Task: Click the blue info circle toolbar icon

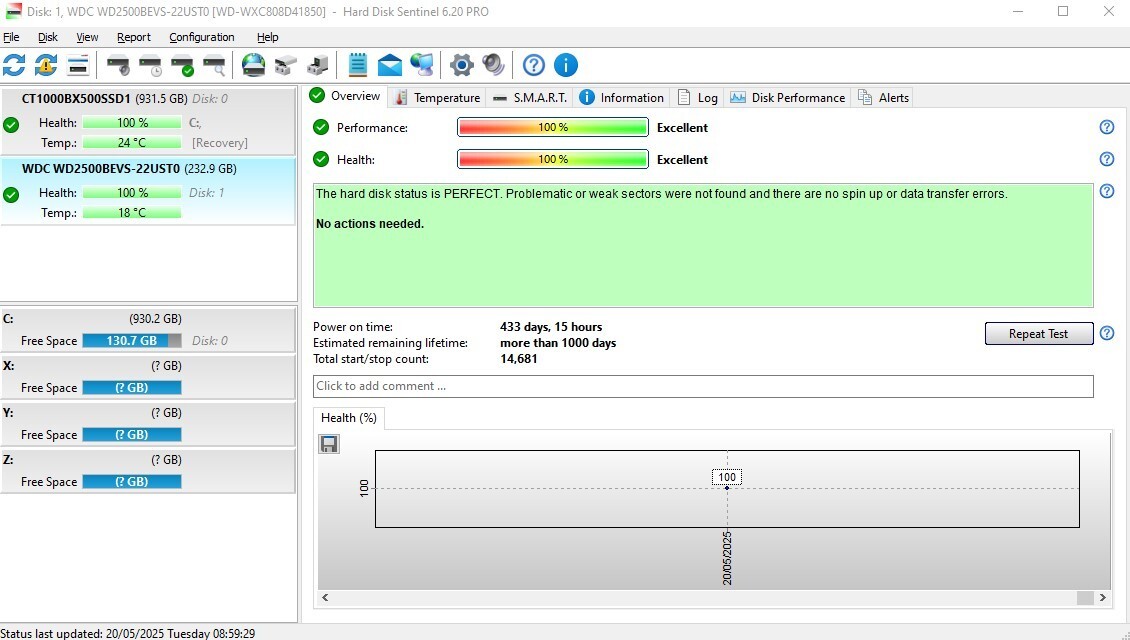Action: click(x=566, y=66)
